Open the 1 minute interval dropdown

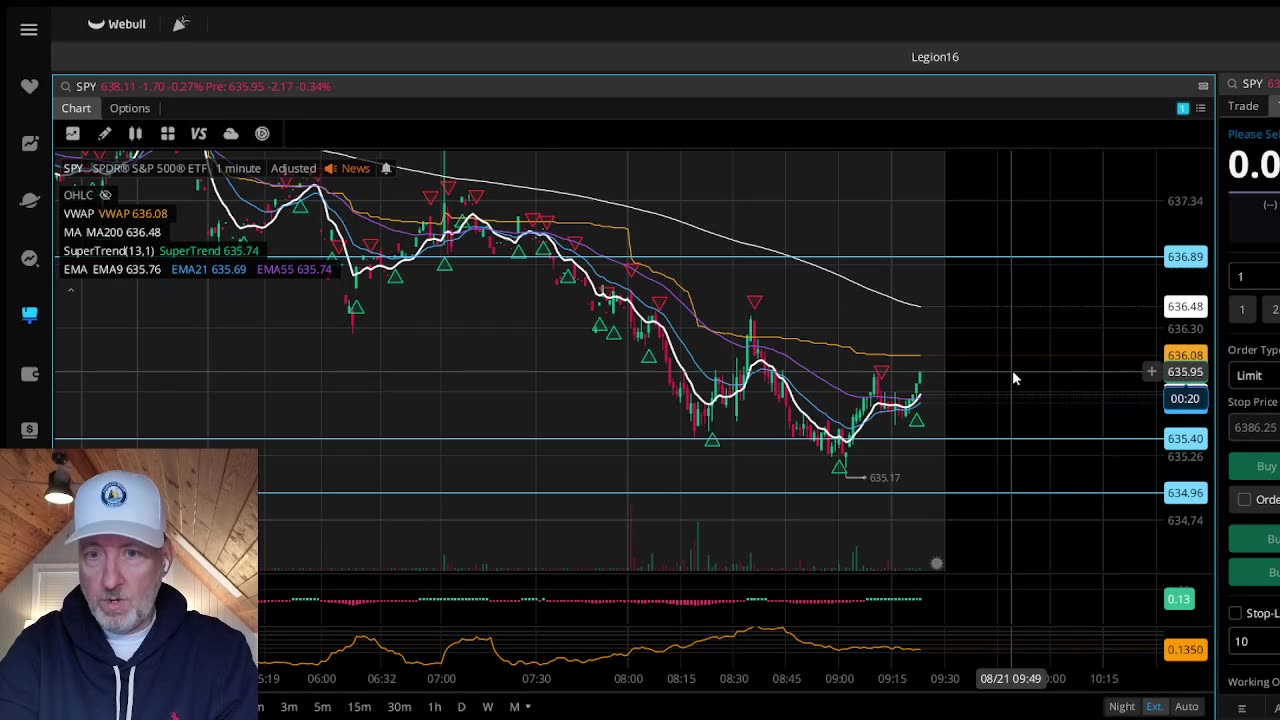238,169
